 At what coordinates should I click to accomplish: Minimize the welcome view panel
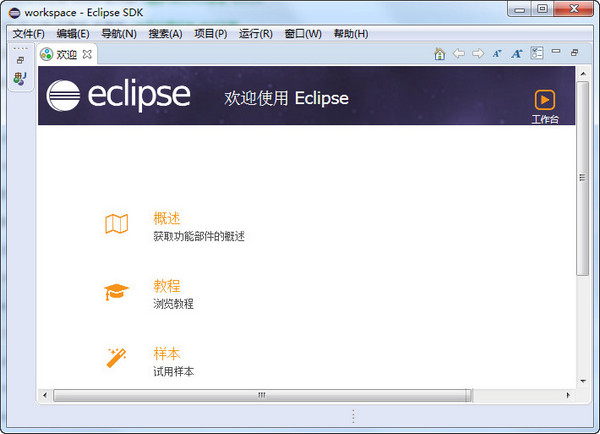pos(556,53)
